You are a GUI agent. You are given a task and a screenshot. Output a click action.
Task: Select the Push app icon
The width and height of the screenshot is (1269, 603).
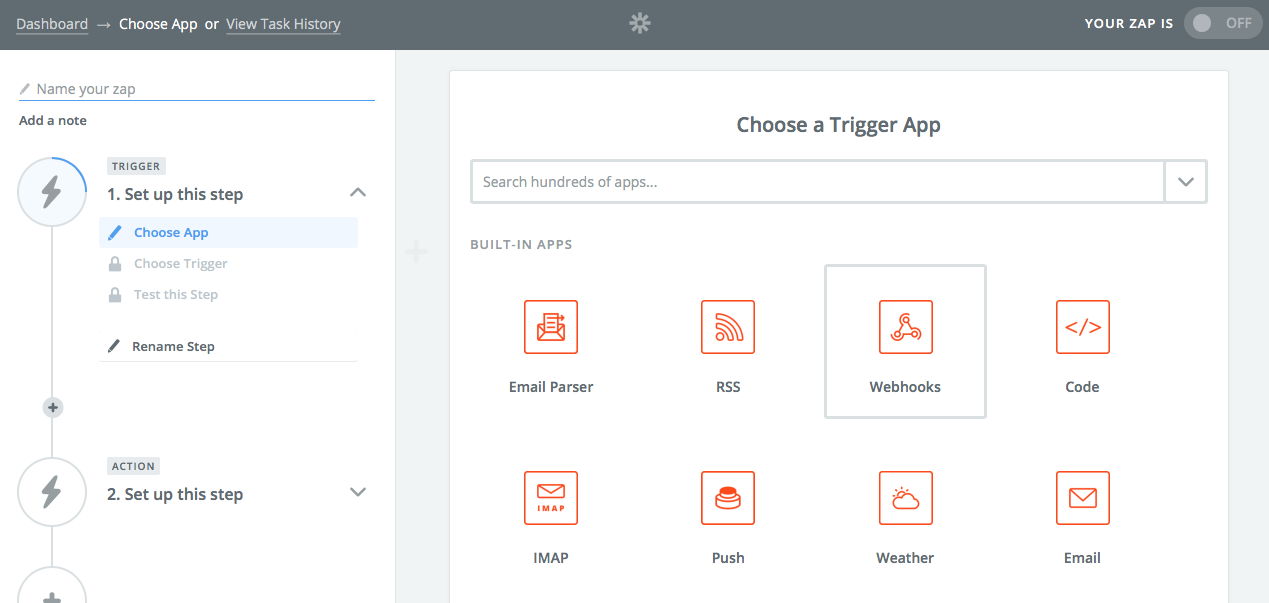(x=728, y=498)
